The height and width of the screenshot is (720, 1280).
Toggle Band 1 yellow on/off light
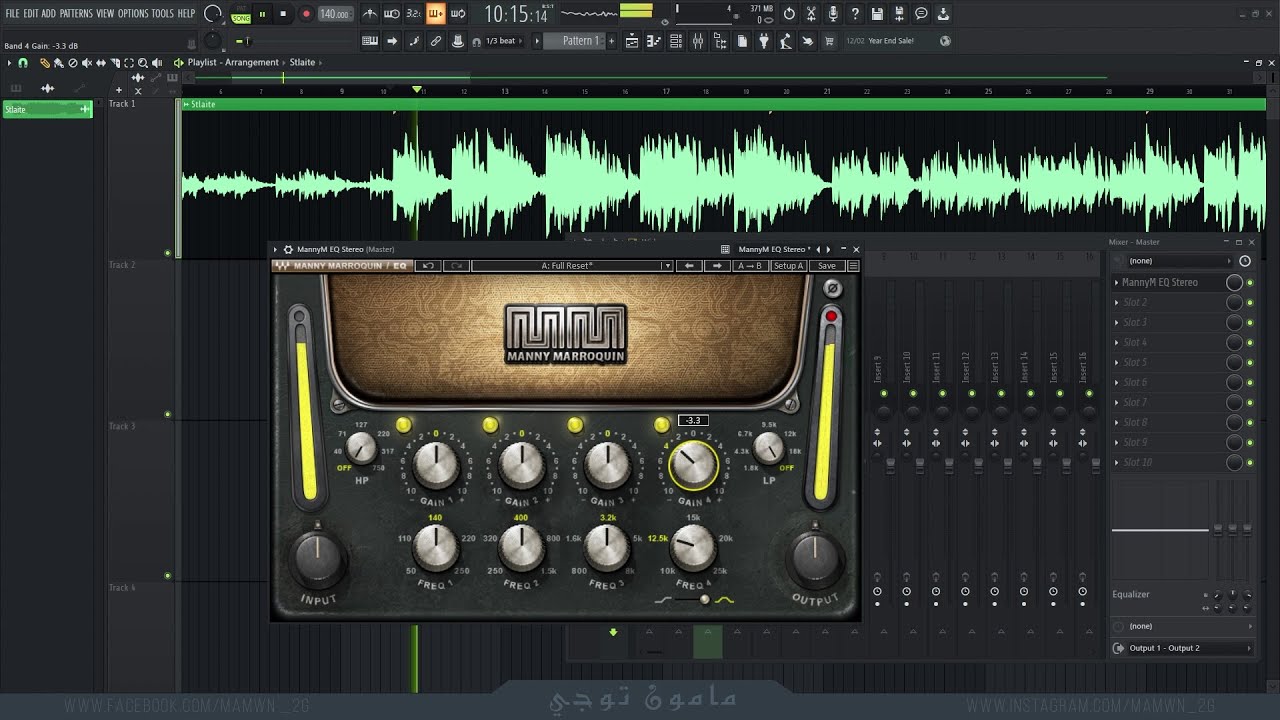(x=403, y=425)
